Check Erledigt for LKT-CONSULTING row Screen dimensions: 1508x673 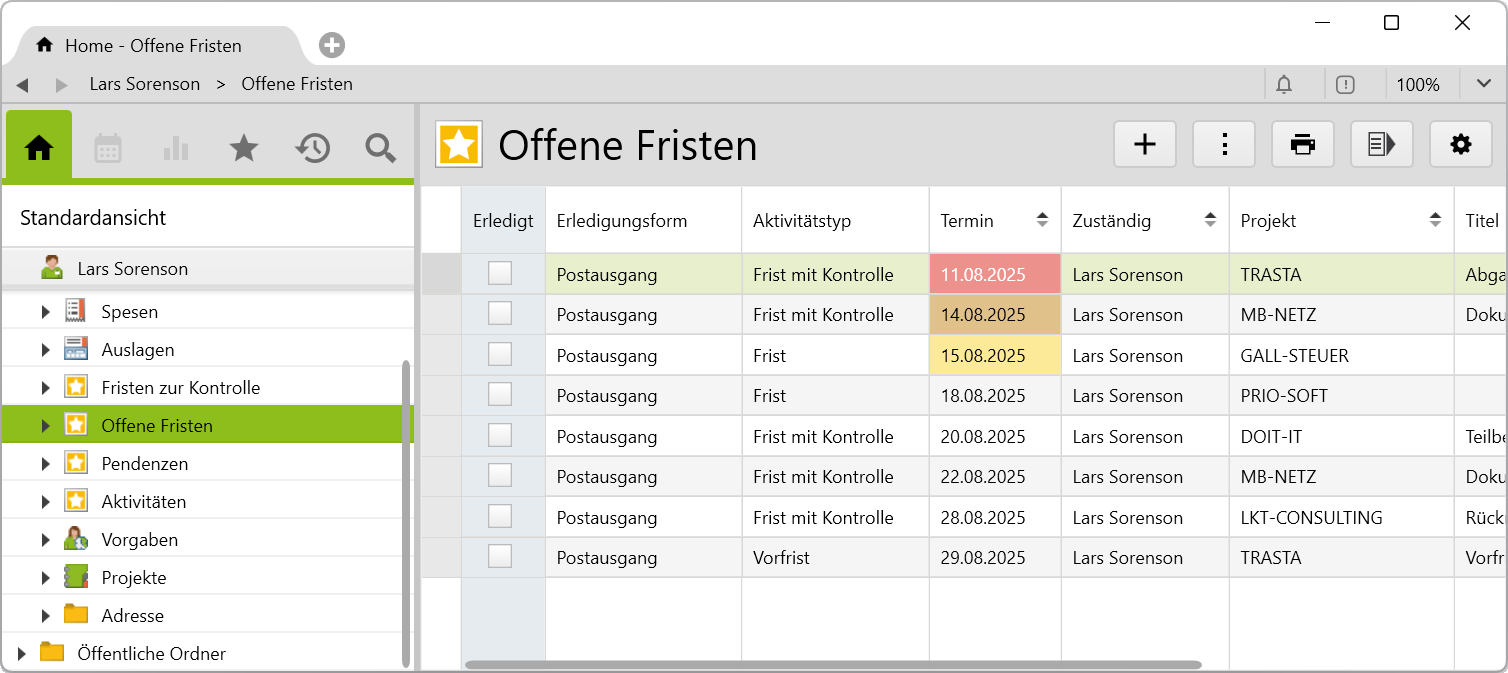(500, 516)
